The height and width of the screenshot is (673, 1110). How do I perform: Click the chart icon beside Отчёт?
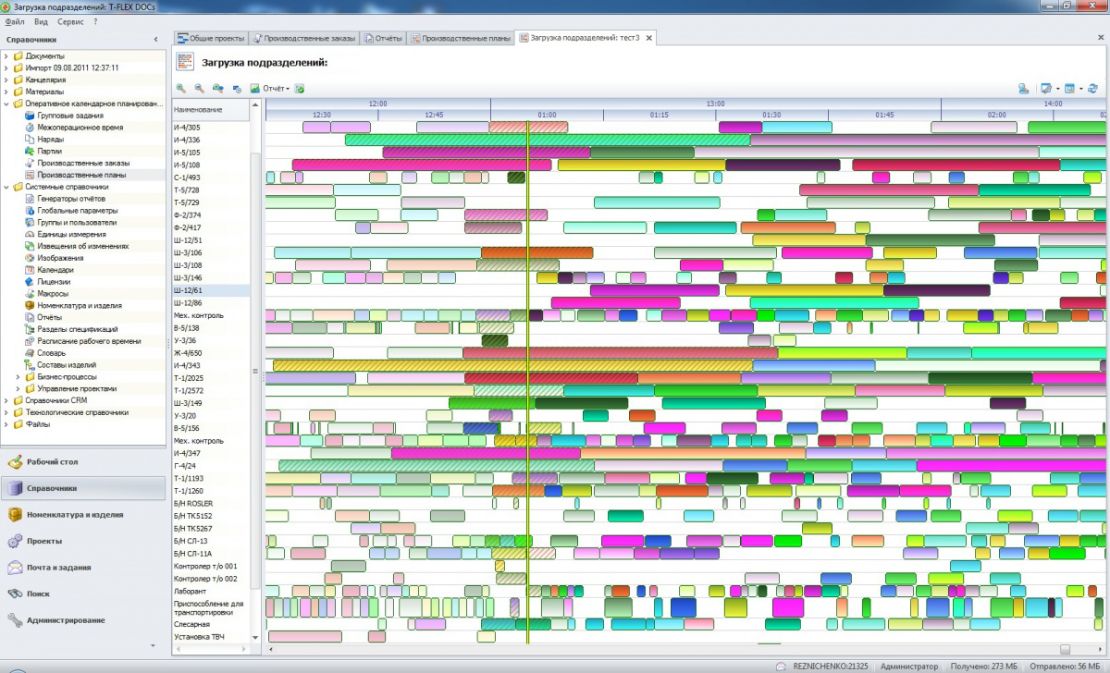[255, 88]
